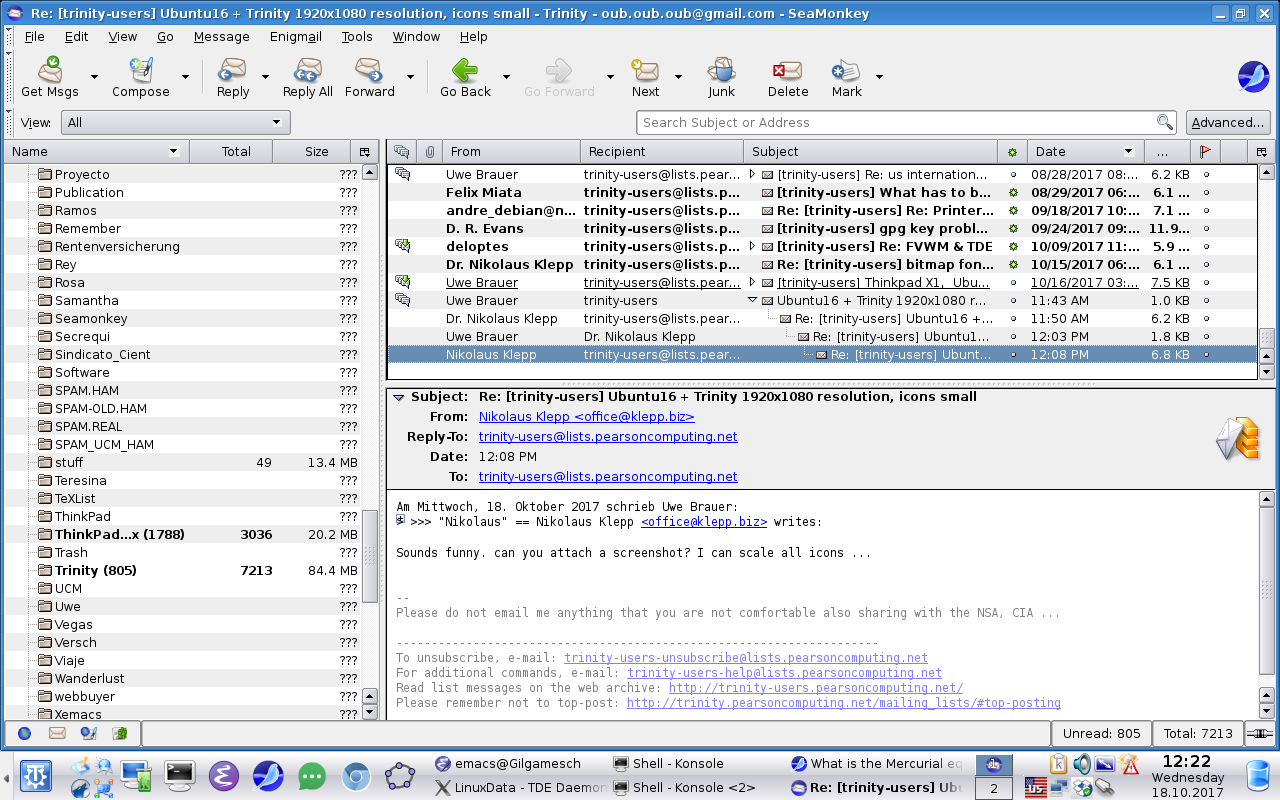Click the folder pane vertical scrollbar thumb

[370, 554]
